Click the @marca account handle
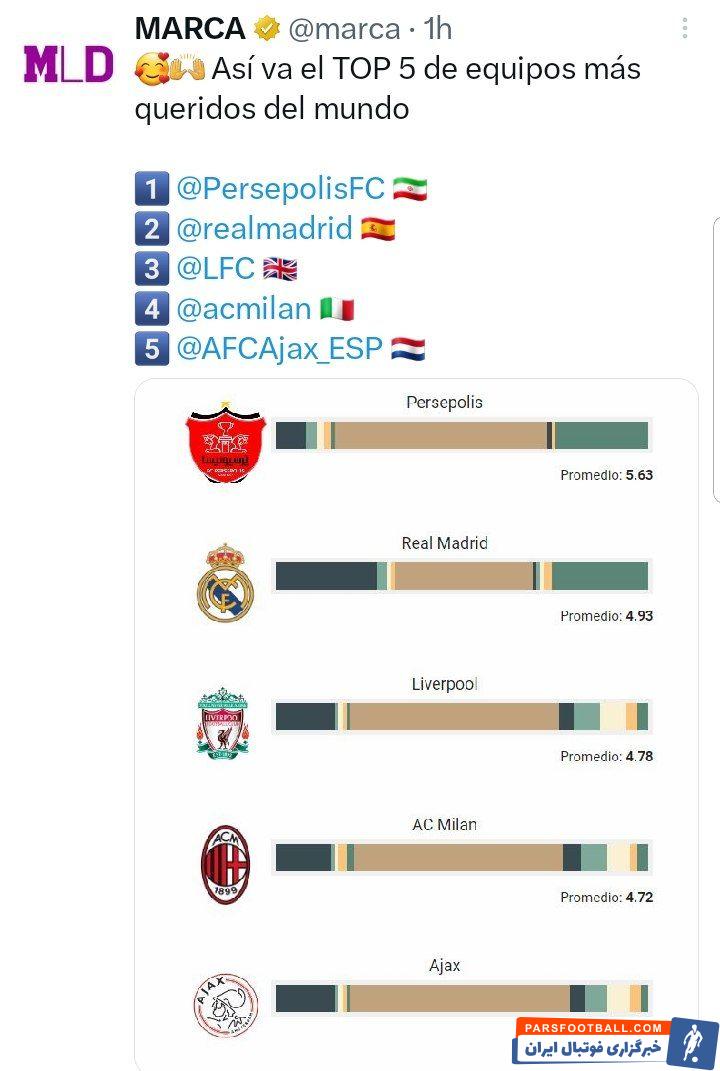Viewport: 720px width, 1071px height. pos(343,29)
